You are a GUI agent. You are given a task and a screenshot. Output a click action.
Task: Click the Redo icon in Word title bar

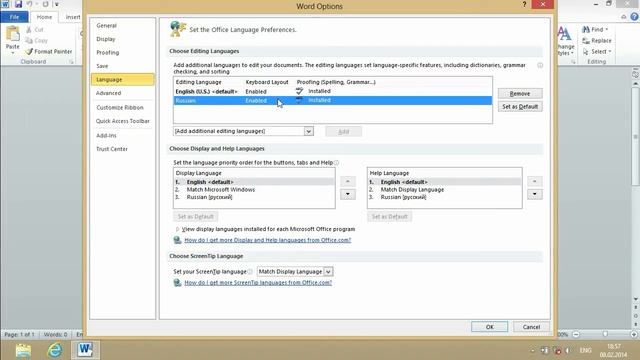tap(45, 4)
